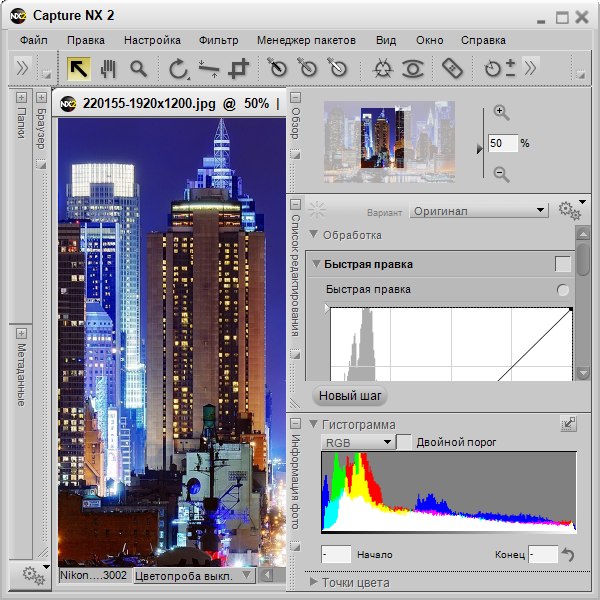Open the Правка menu
The width and height of the screenshot is (600, 600).
click(x=86, y=40)
